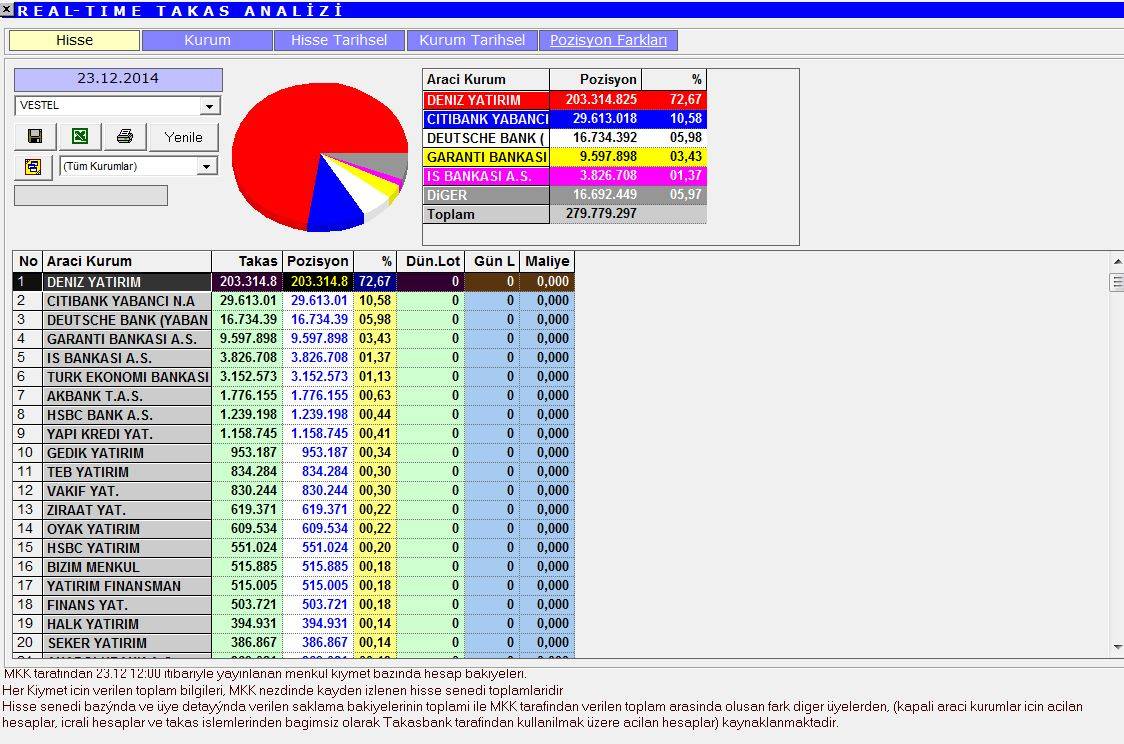
Task: Sort by the Takas column header
Action: point(247,261)
